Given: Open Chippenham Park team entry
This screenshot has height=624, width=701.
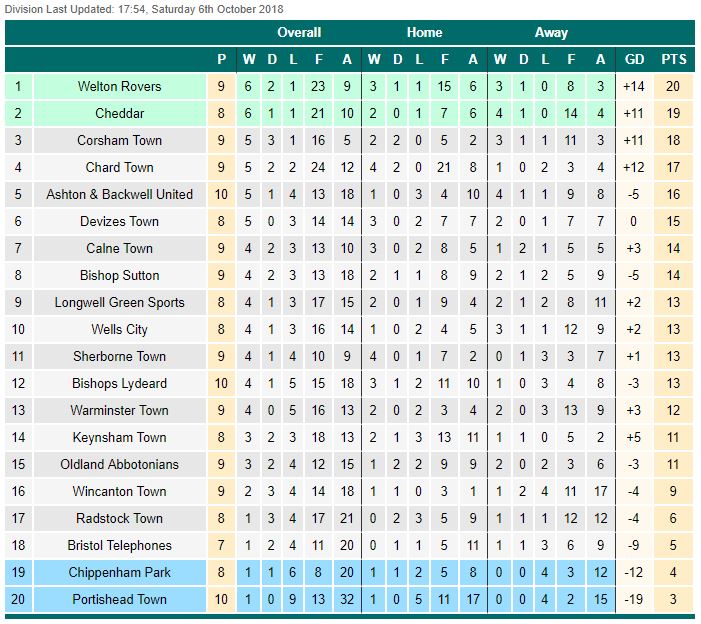Looking at the screenshot, I should pyautogui.click(x=119, y=572).
